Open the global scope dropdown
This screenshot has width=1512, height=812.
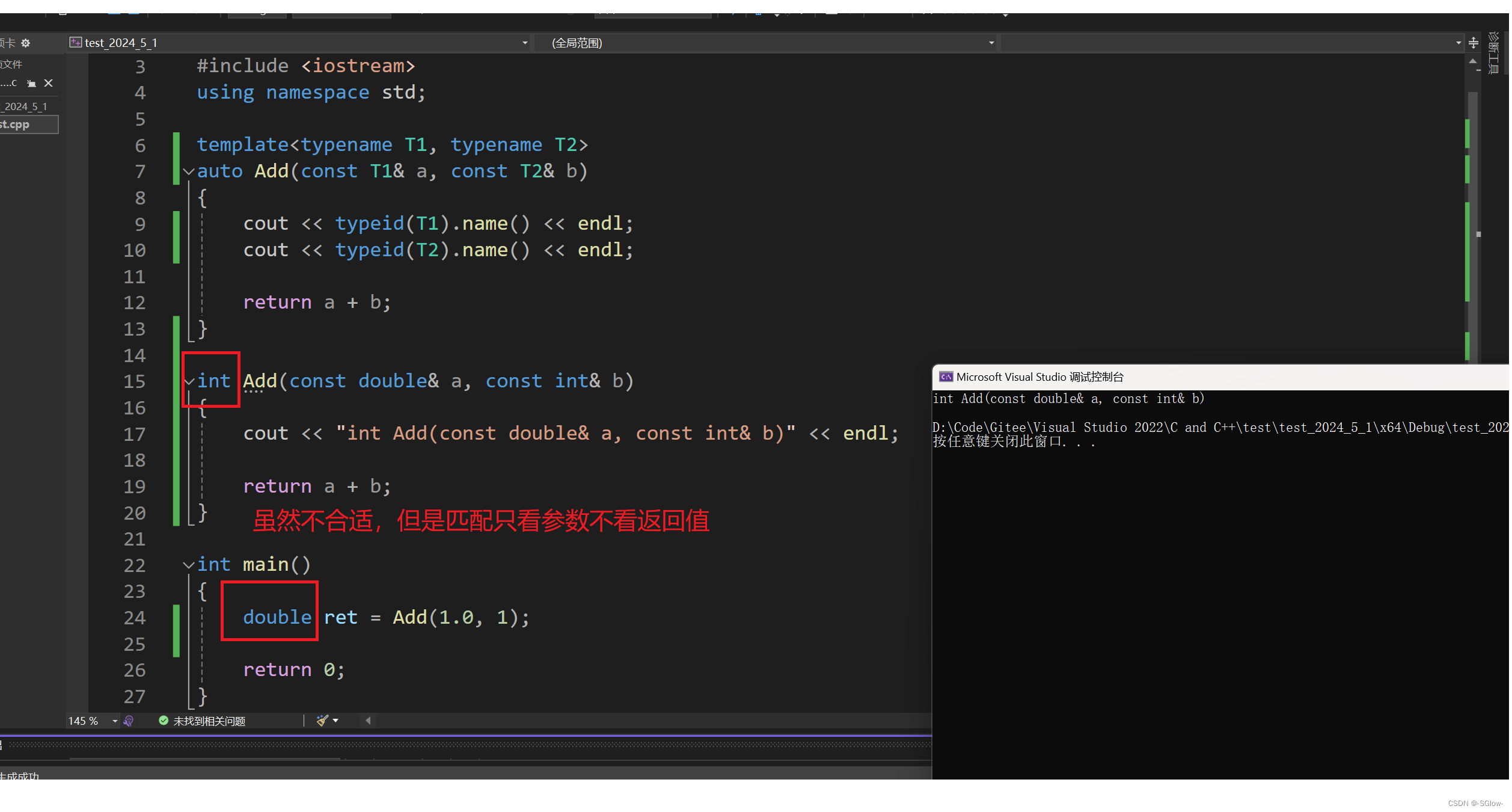click(991, 43)
